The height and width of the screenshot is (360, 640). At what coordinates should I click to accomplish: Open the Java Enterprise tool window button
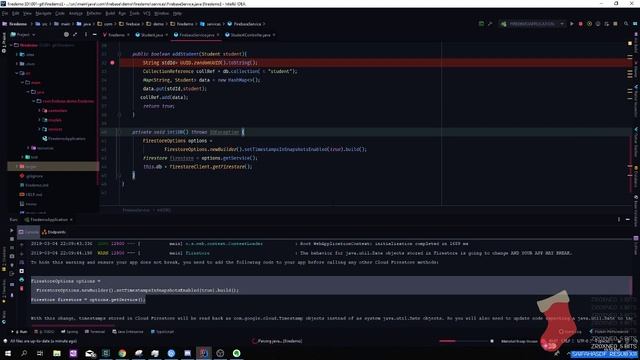tap(128, 332)
